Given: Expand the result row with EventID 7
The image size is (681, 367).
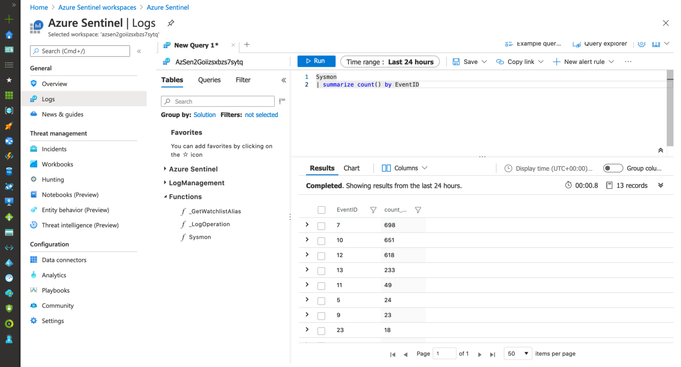Looking at the screenshot, I should [x=307, y=225].
